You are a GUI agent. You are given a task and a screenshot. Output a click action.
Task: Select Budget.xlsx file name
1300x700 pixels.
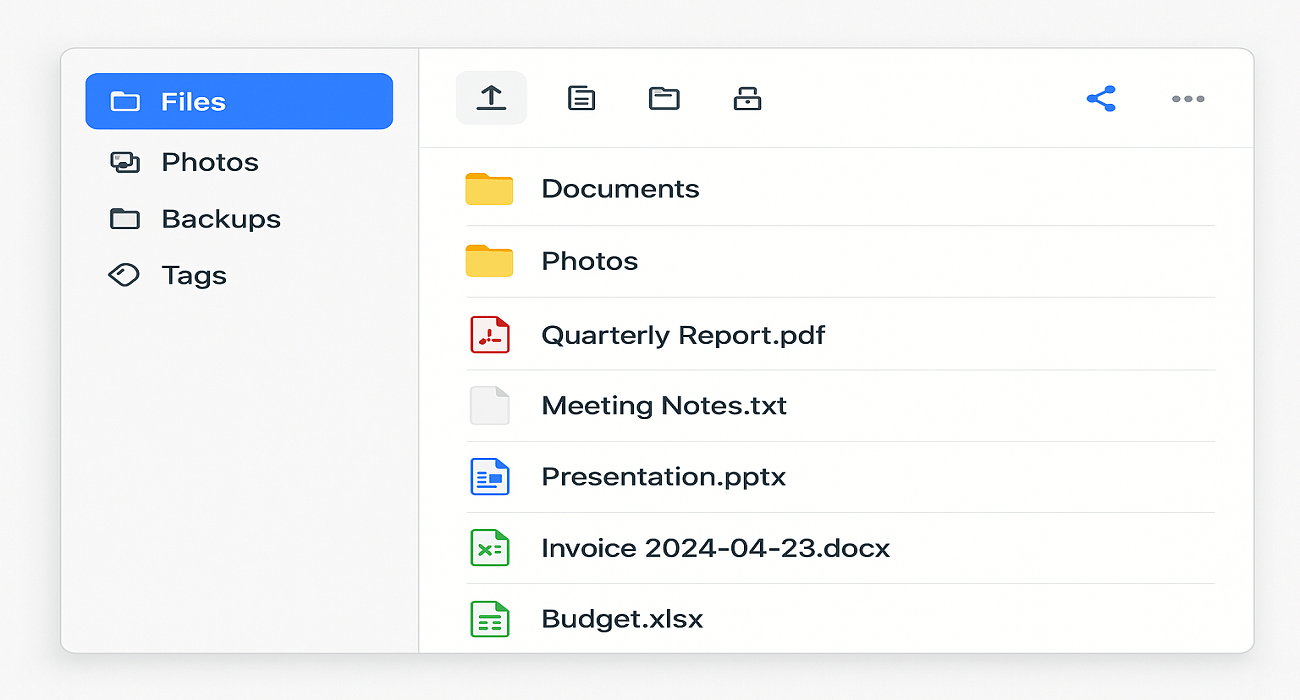pyautogui.click(x=622, y=619)
